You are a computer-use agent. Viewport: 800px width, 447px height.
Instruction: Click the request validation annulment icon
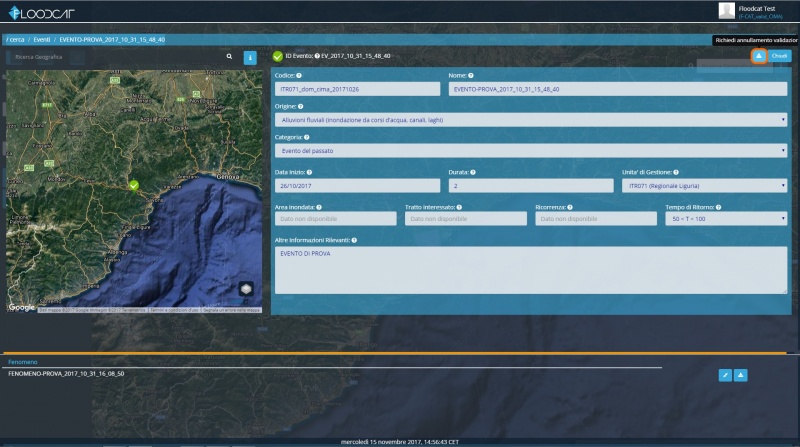758,56
